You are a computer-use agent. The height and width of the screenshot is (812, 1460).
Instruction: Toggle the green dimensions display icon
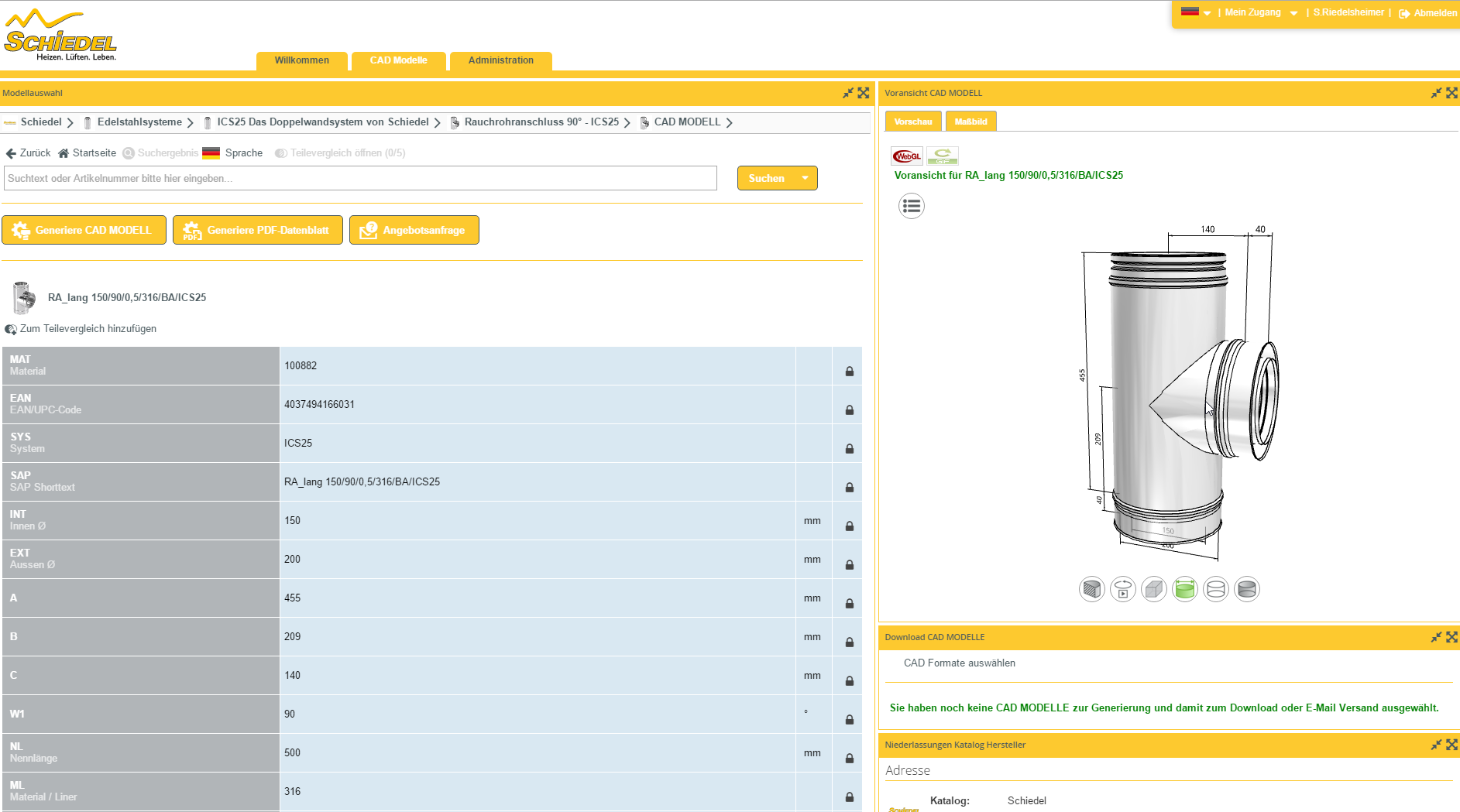[x=1184, y=589]
